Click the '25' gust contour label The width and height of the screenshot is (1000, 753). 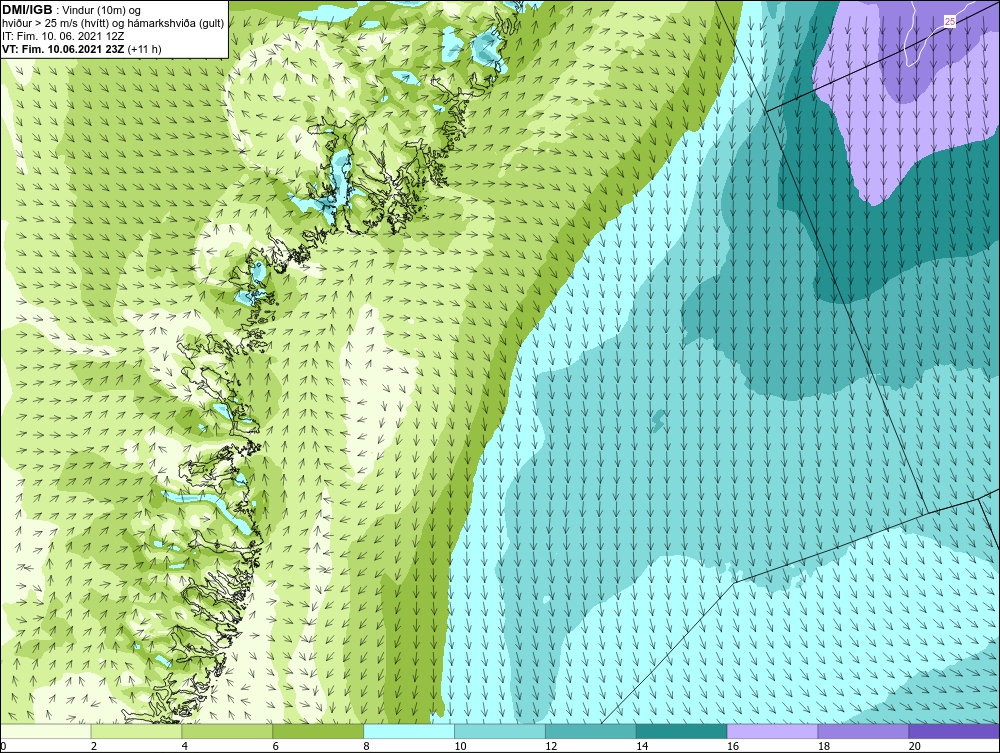pyautogui.click(x=950, y=22)
